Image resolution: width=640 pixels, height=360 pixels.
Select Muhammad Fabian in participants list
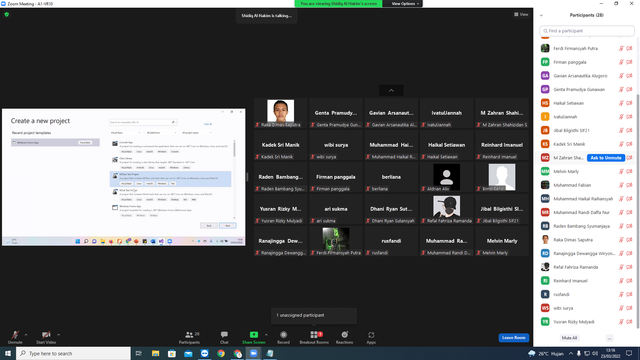tap(586, 185)
